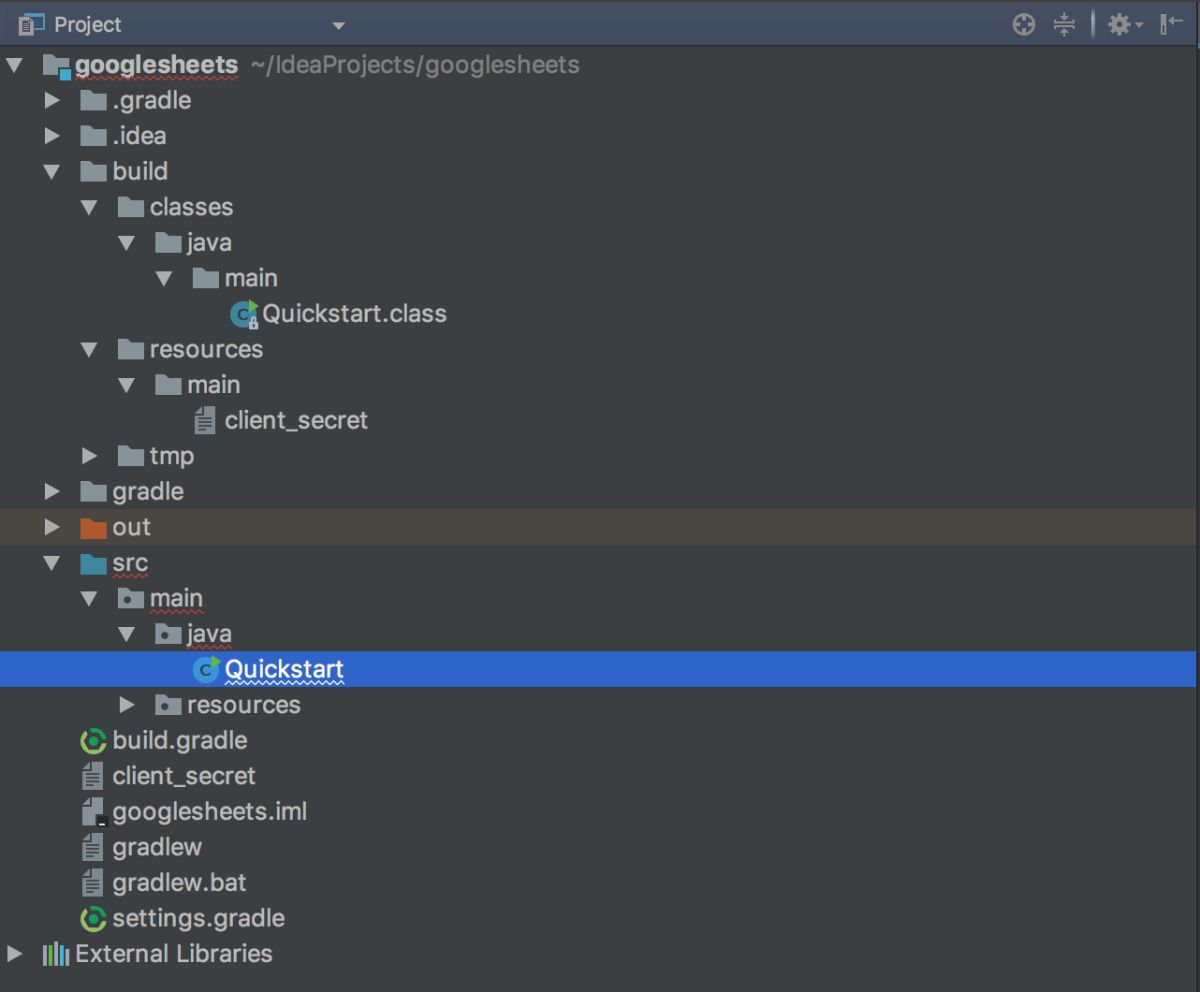Select the out folder label
This screenshot has width=1200, height=992.
point(132,527)
